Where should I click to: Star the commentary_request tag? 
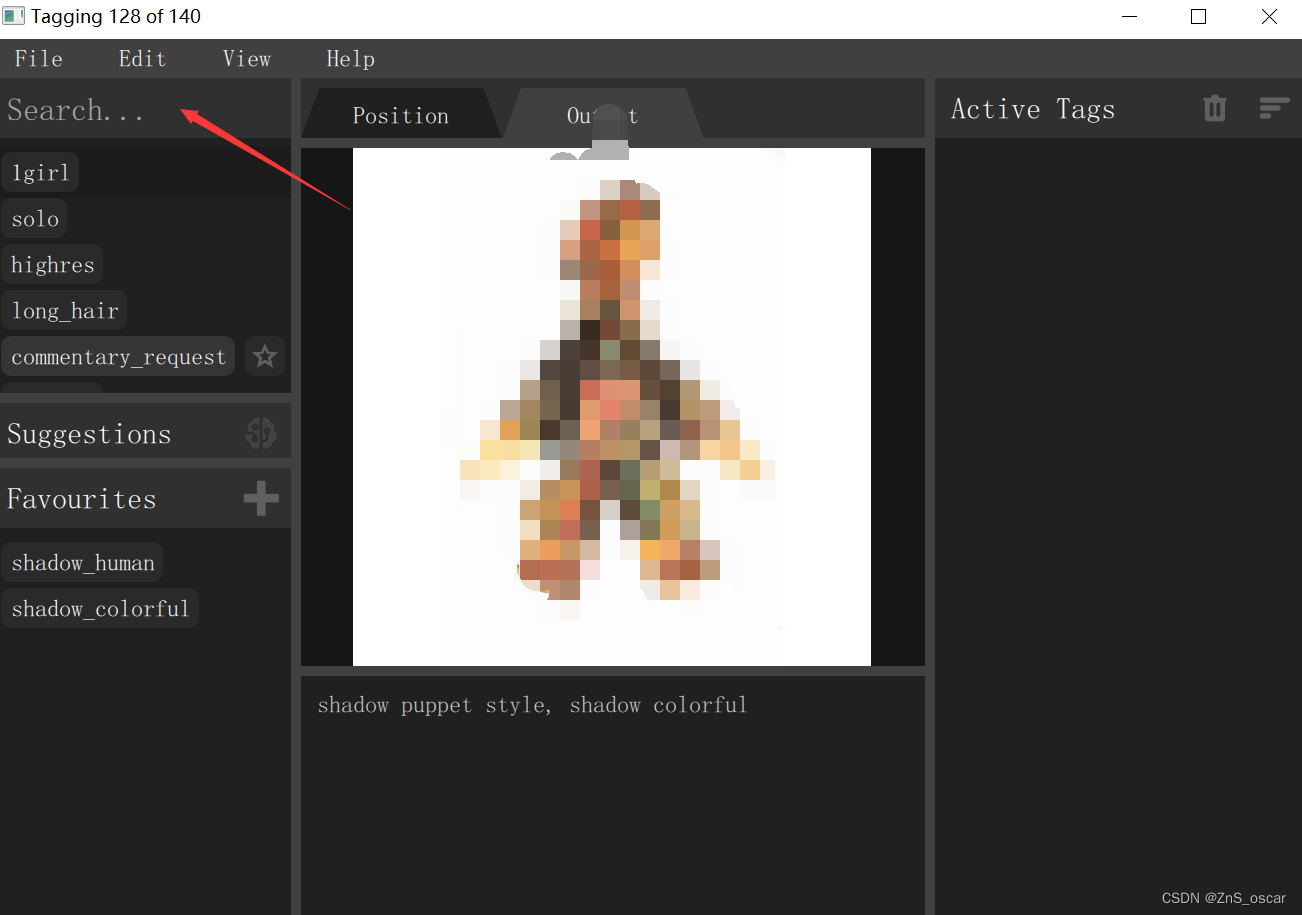(264, 356)
